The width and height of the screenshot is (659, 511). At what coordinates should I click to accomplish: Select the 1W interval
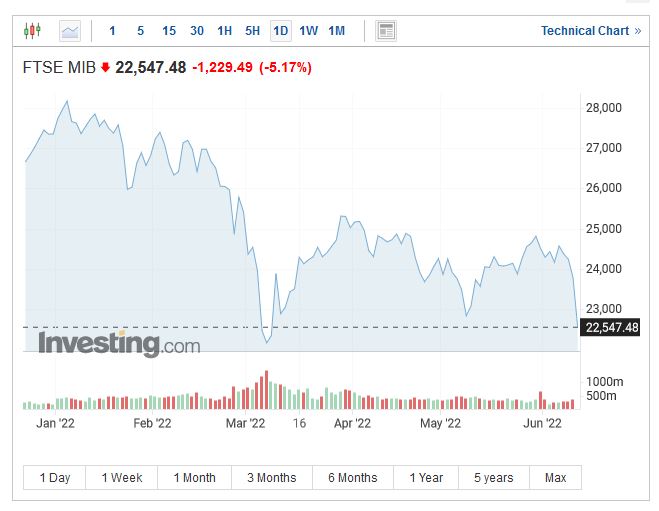(309, 31)
